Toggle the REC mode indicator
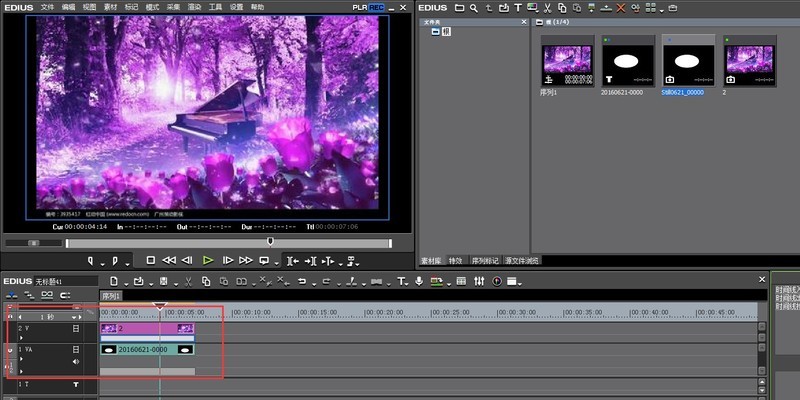 pyautogui.click(x=376, y=7)
